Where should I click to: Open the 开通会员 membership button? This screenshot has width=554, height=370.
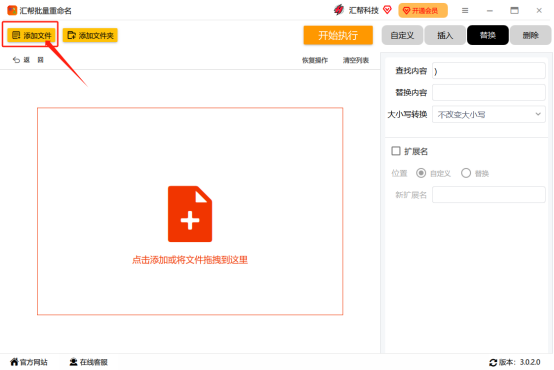(423, 11)
